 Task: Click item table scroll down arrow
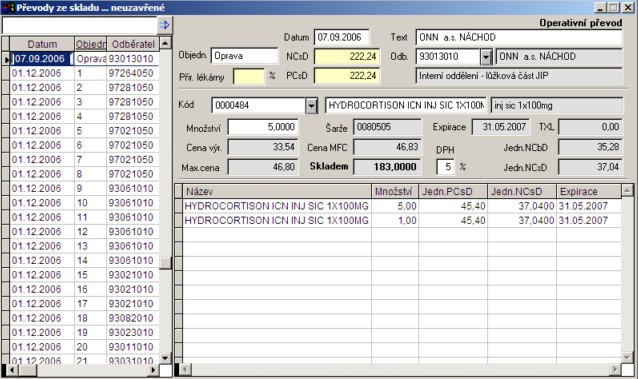[x=627, y=357]
